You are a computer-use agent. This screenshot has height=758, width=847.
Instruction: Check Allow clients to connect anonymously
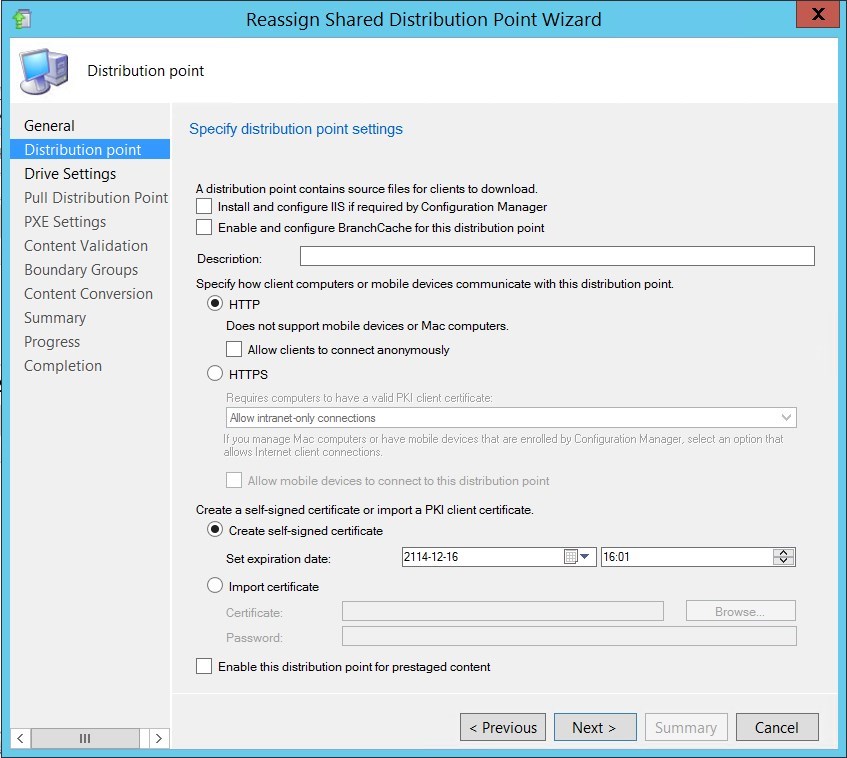tap(233, 350)
